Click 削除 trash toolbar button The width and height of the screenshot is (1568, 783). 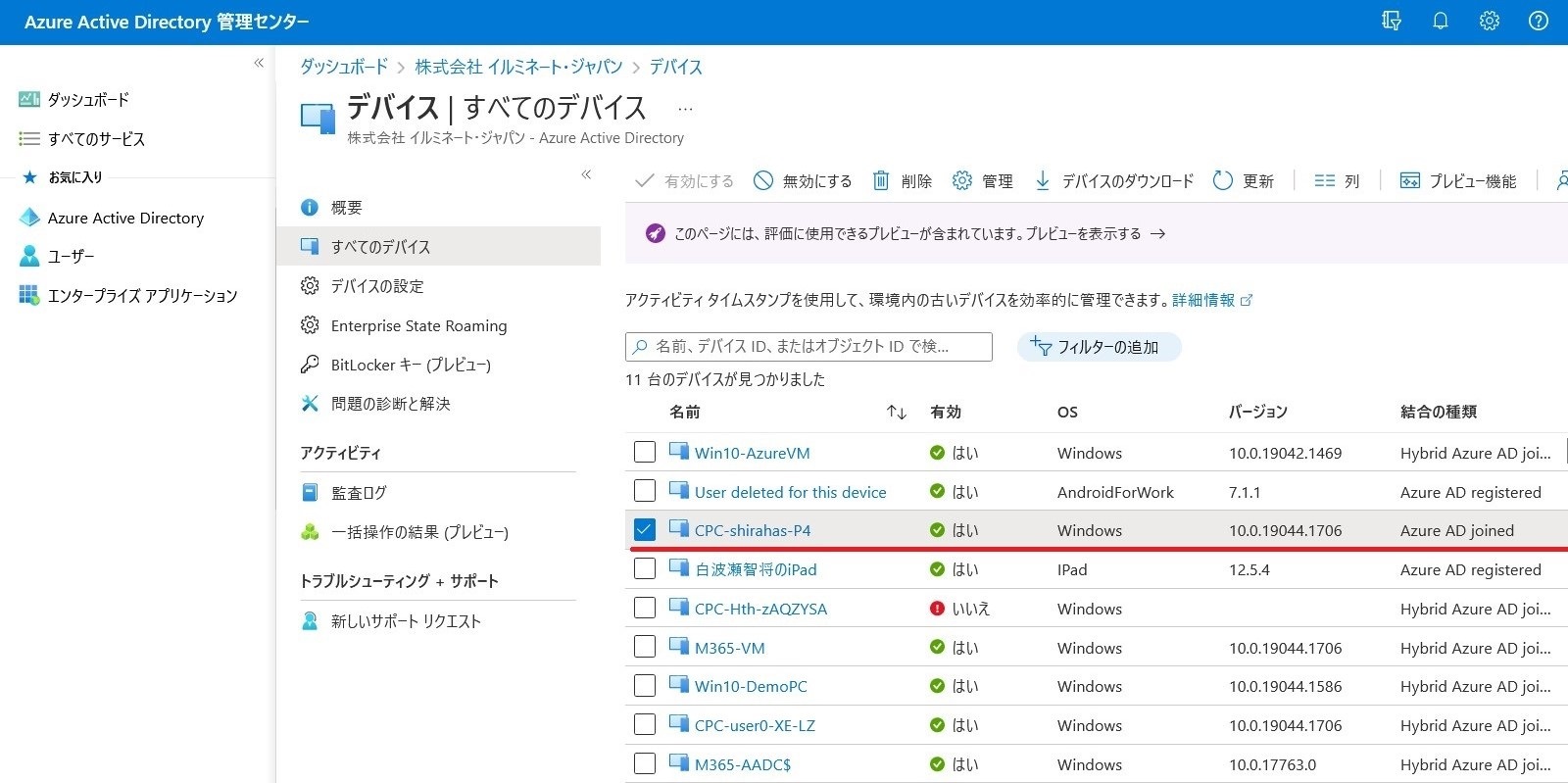[x=902, y=181]
